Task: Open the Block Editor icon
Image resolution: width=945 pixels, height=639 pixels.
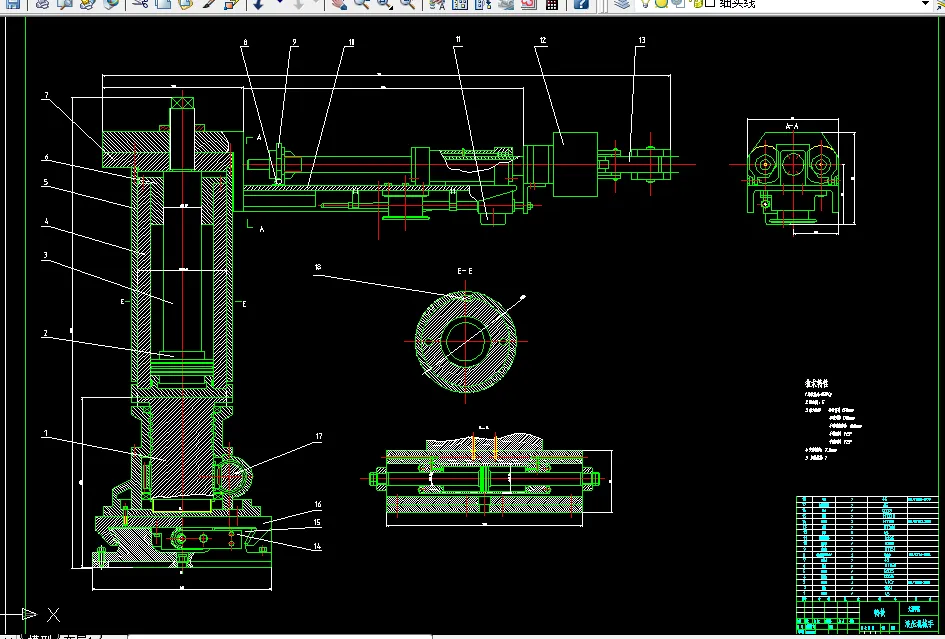Action: (x=231, y=4)
